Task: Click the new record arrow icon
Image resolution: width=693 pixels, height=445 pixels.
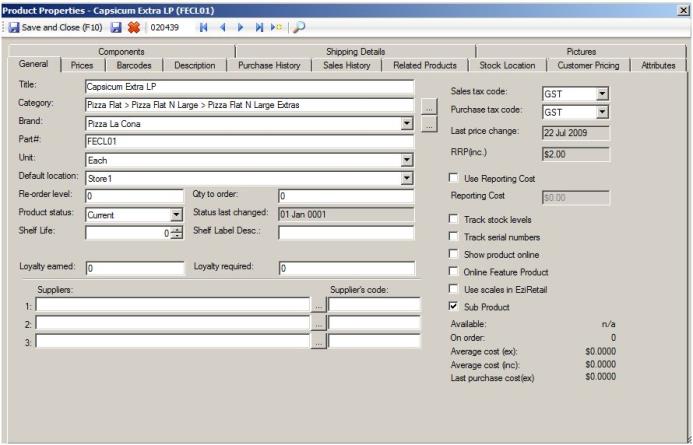Action: 276,27
